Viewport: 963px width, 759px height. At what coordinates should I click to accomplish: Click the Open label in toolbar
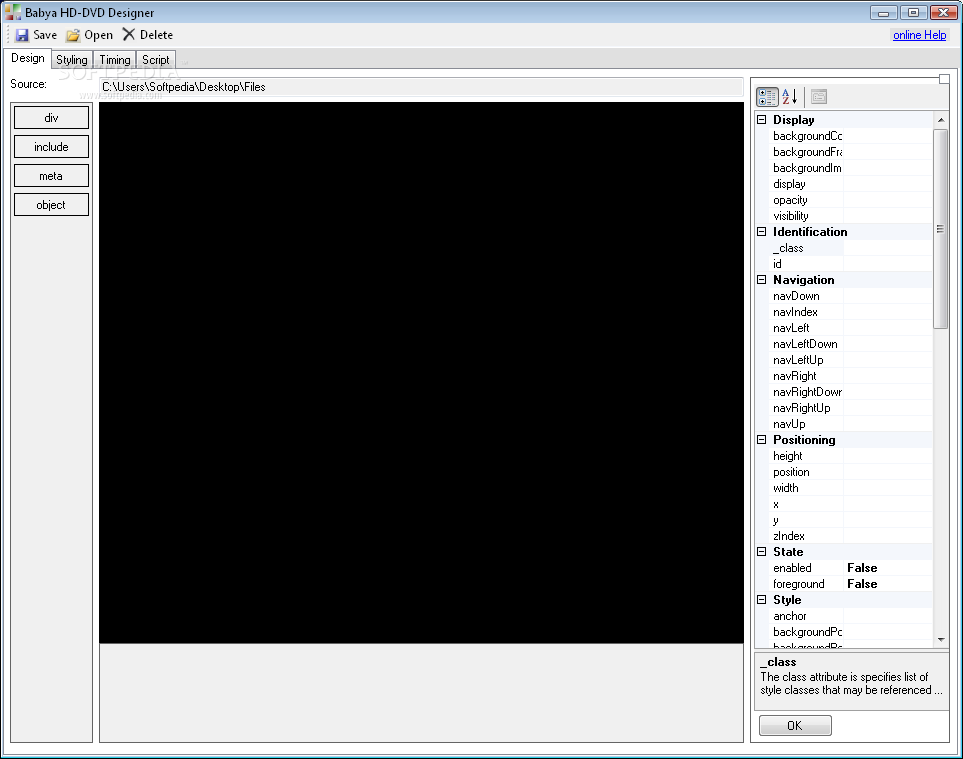pos(98,35)
